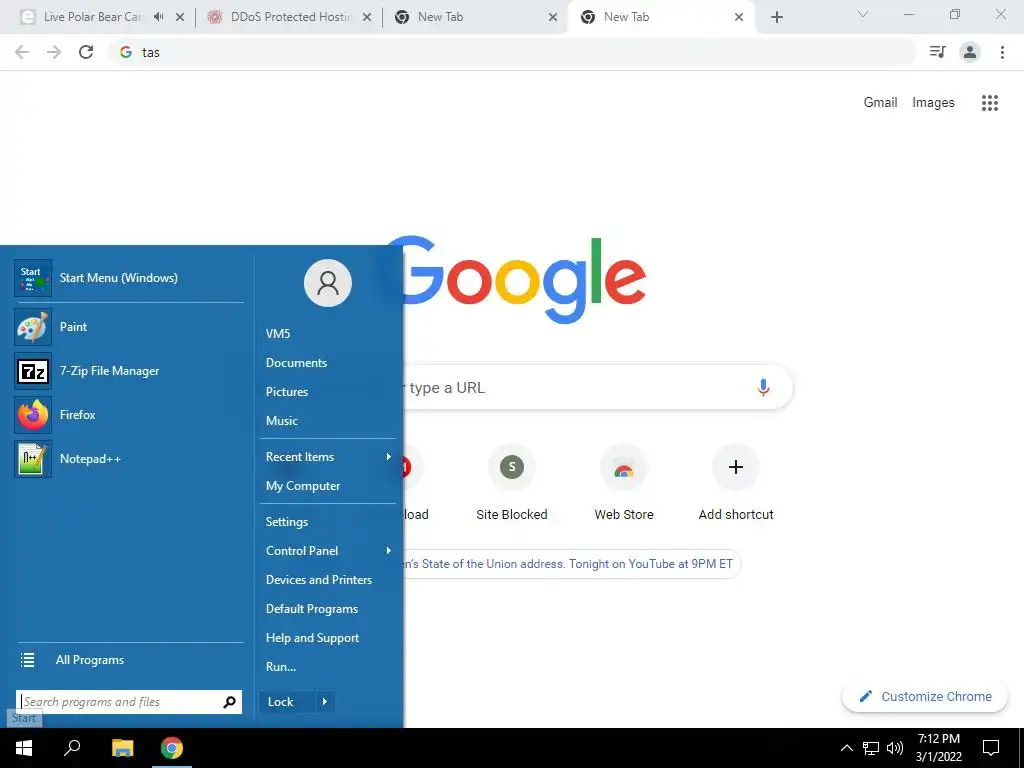Click Customize Chrome button
Image resolution: width=1024 pixels, height=768 pixels.
pos(925,696)
